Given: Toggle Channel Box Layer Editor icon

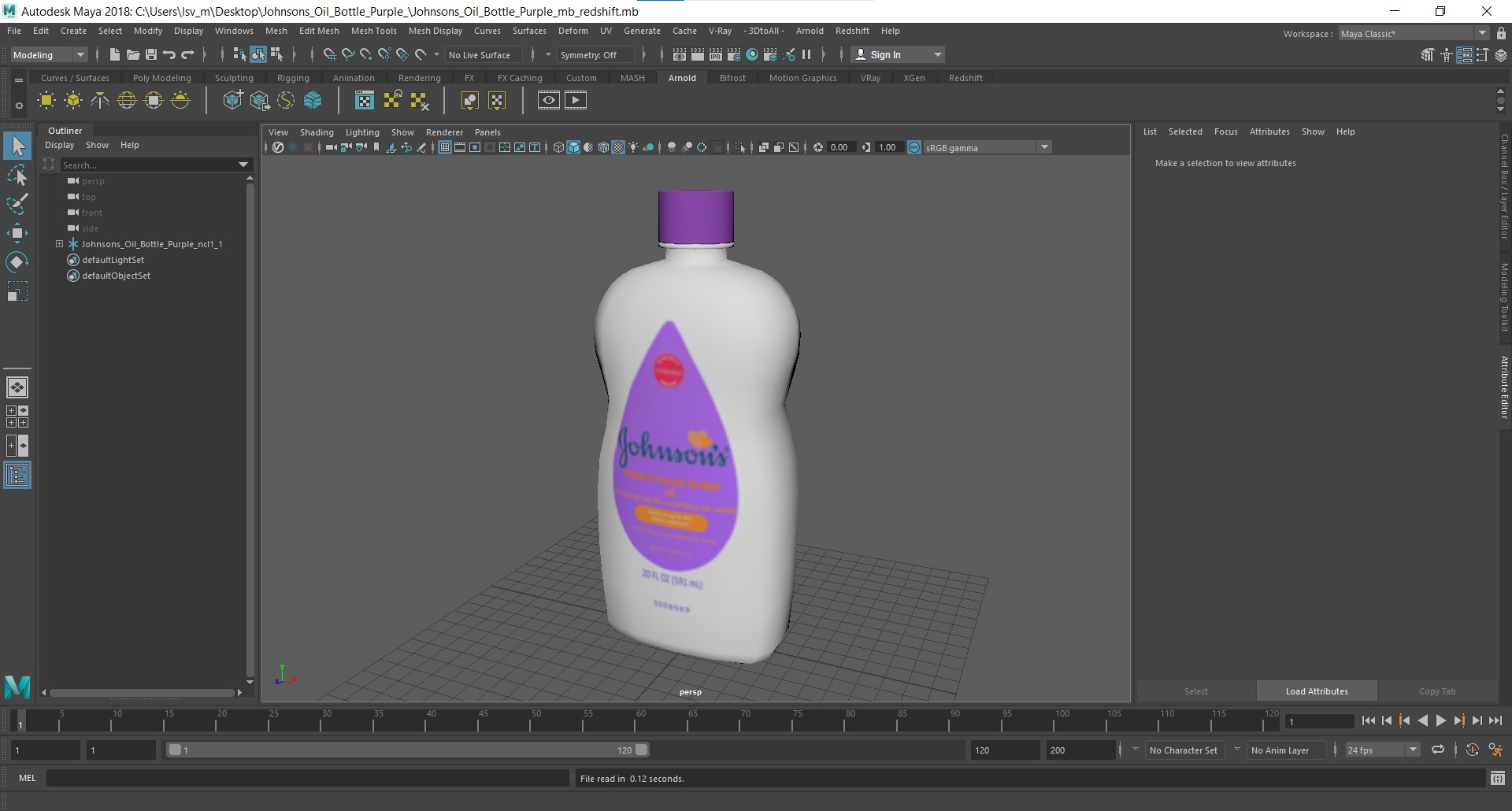Looking at the screenshot, I should [1501, 54].
